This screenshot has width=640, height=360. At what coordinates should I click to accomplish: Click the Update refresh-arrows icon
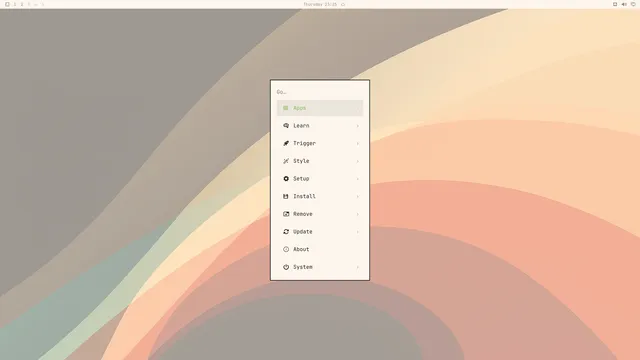tap(286, 231)
